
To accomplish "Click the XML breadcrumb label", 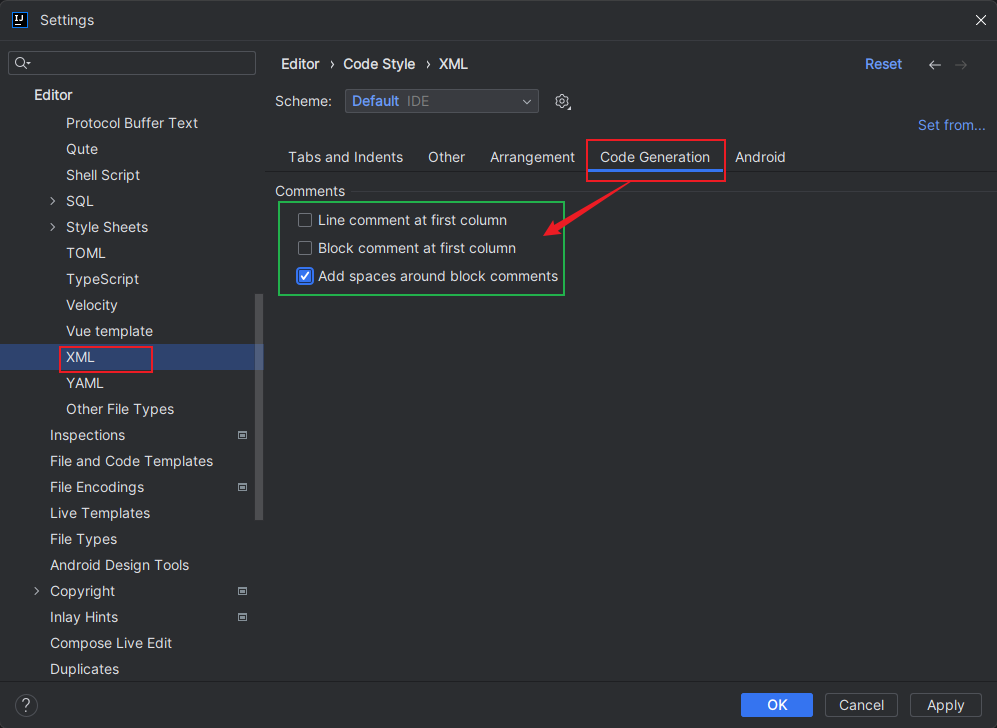I will click(453, 64).
